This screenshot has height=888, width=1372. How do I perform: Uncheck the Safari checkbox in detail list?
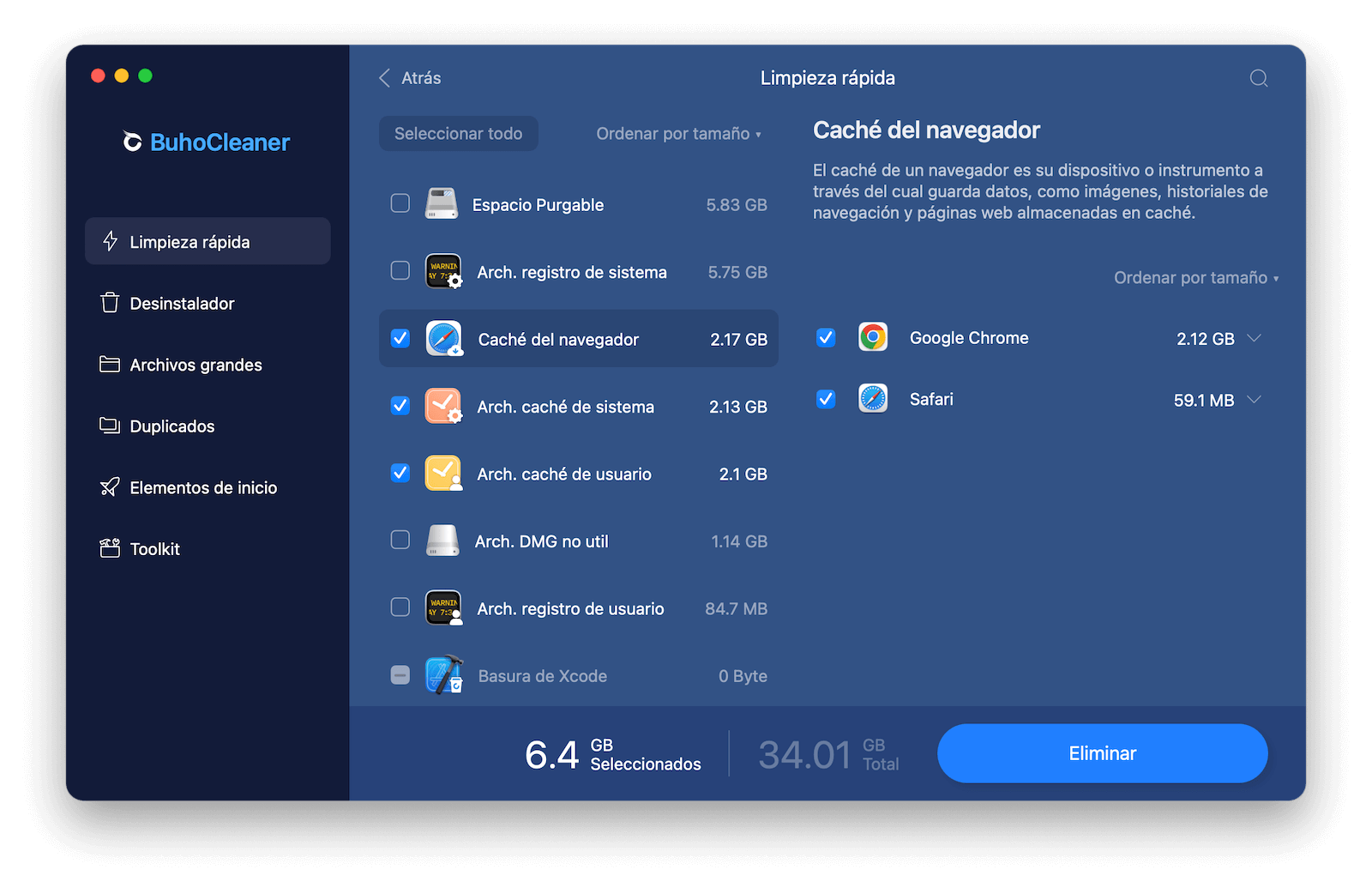click(x=826, y=399)
